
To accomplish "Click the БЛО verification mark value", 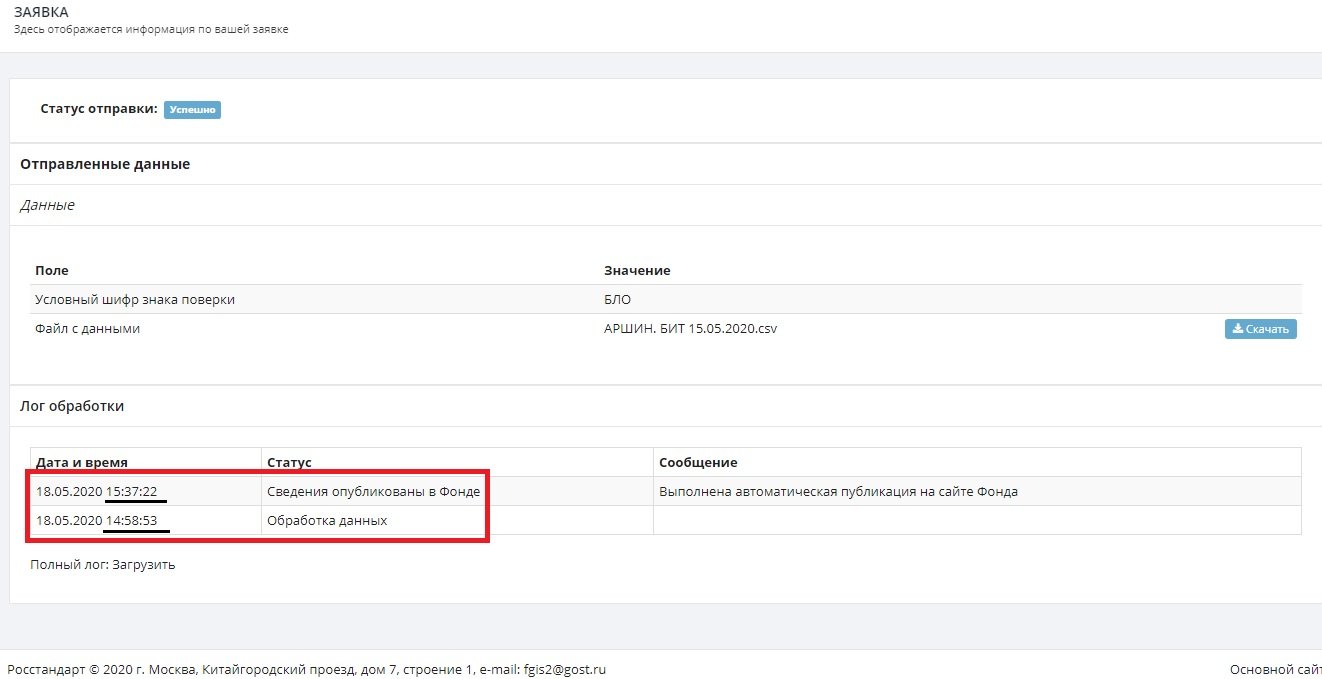I will coord(618,300).
